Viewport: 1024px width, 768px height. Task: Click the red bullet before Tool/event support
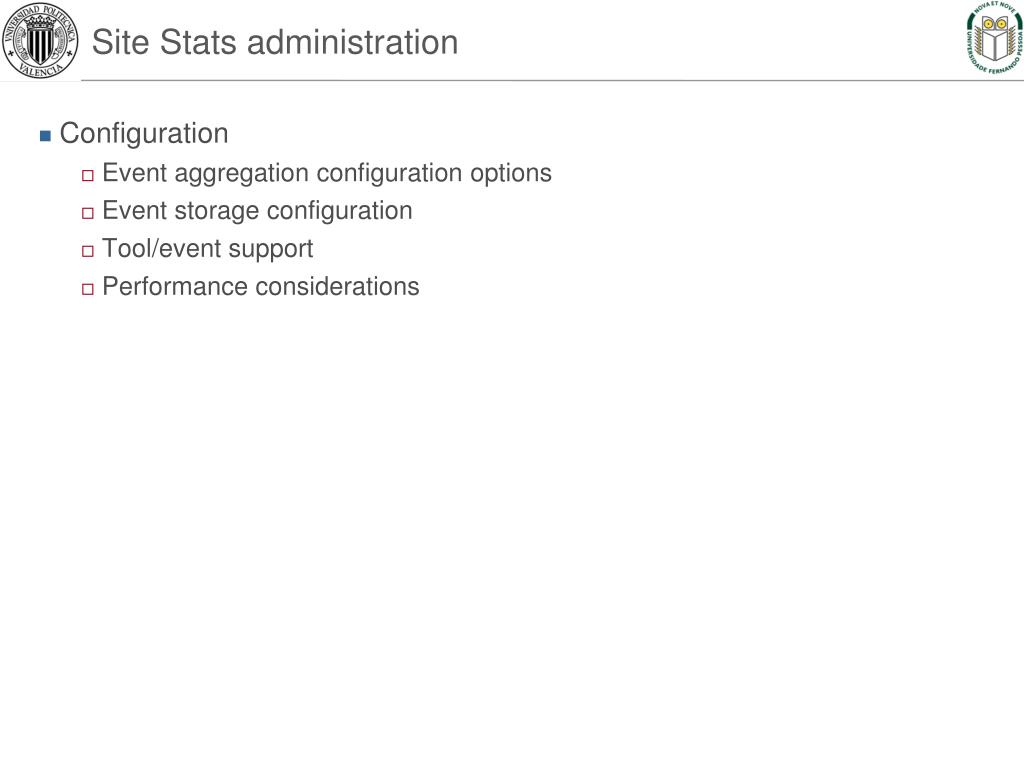pyautogui.click(x=88, y=251)
